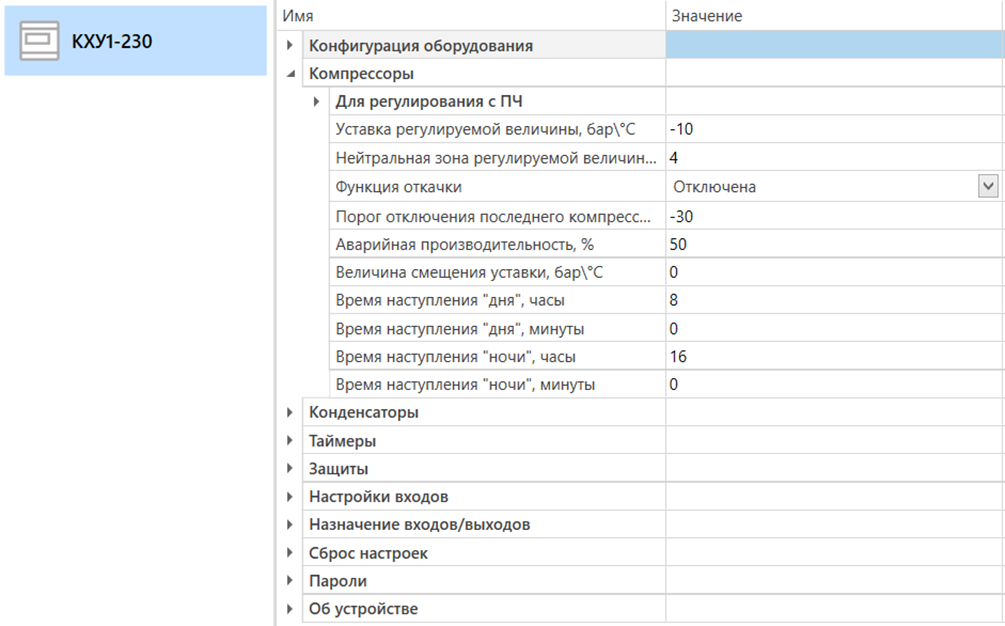The image size is (1005, 626).
Task: Click the Имя column header
Action: coord(470,16)
